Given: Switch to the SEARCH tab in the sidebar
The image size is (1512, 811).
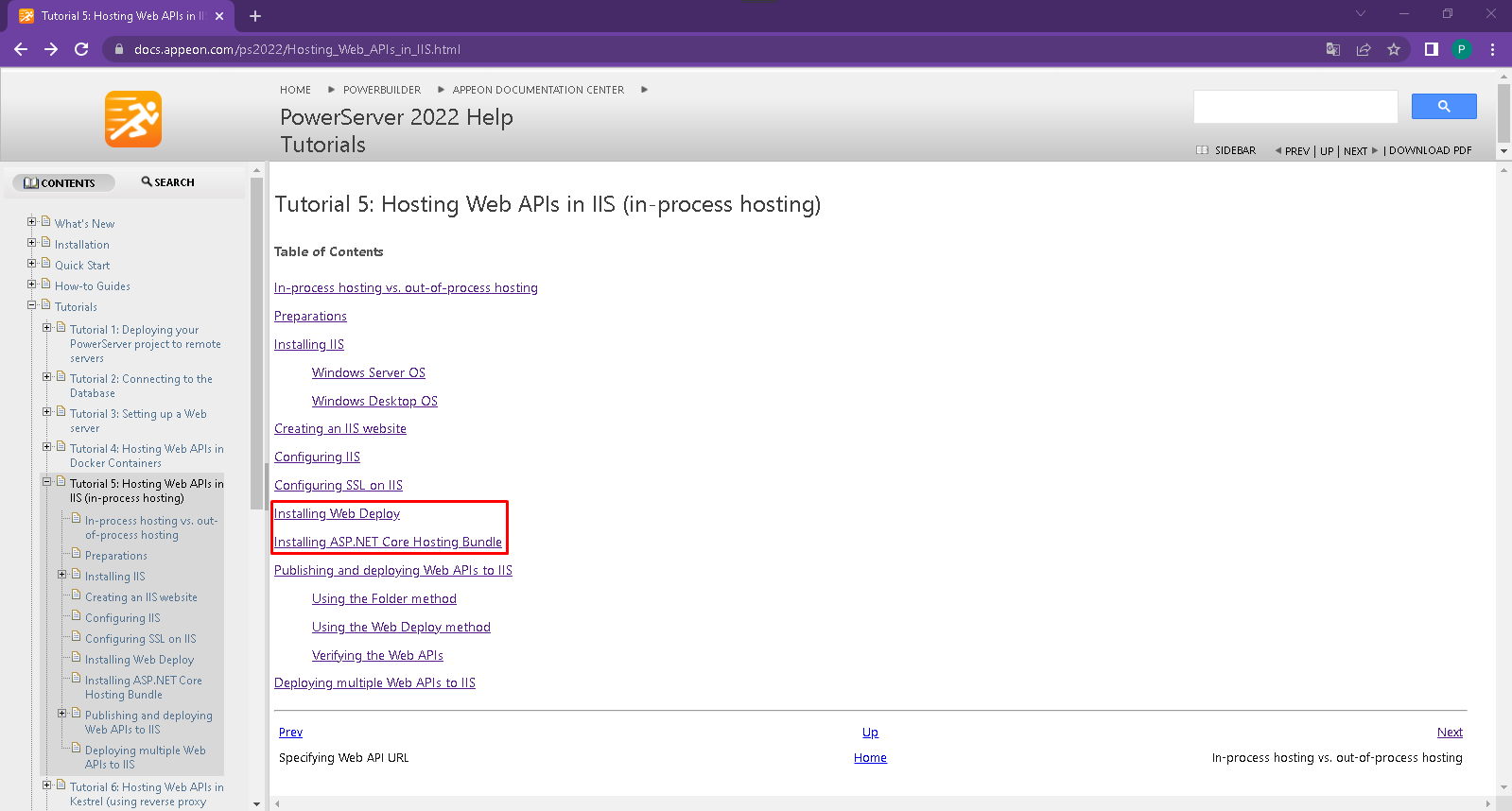Looking at the screenshot, I should 168,182.
